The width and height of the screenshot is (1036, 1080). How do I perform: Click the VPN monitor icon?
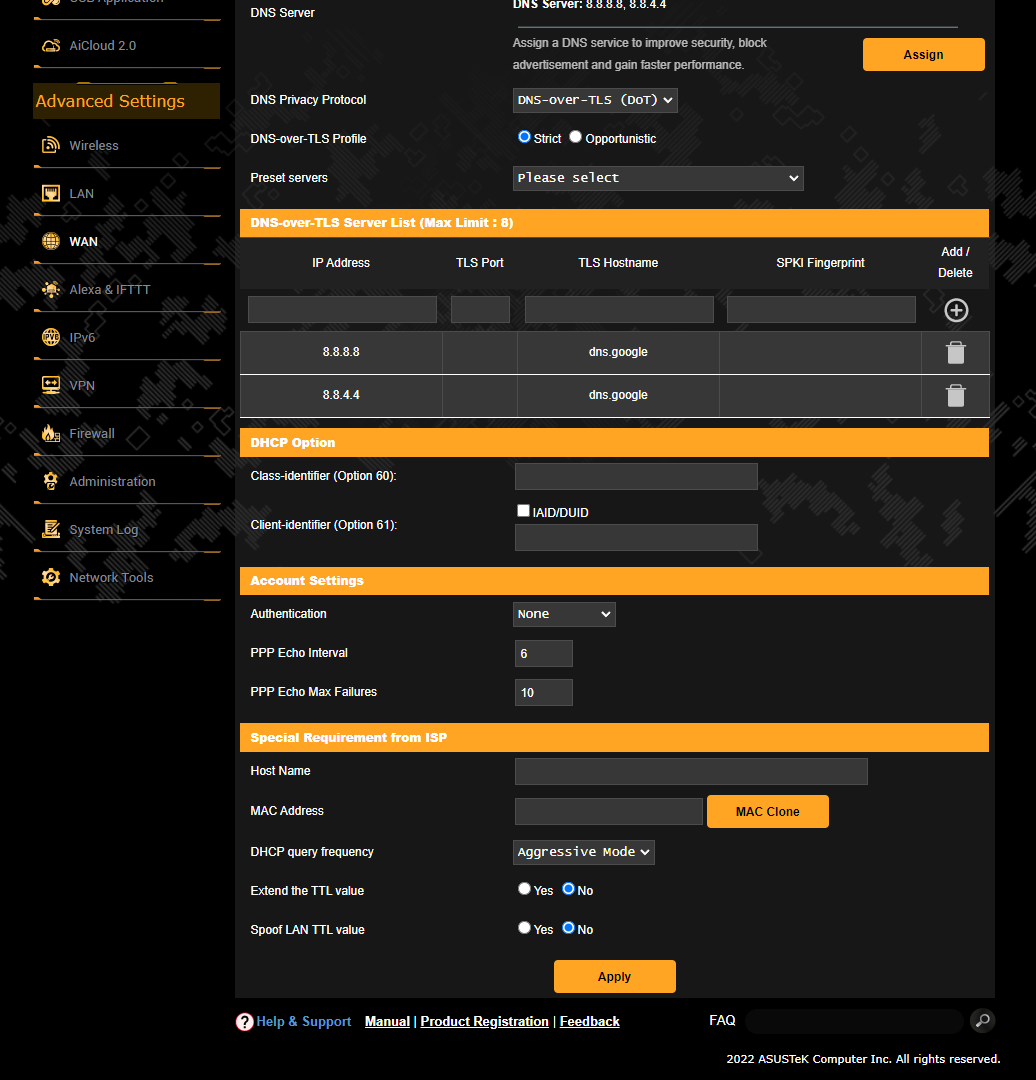pos(51,385)
